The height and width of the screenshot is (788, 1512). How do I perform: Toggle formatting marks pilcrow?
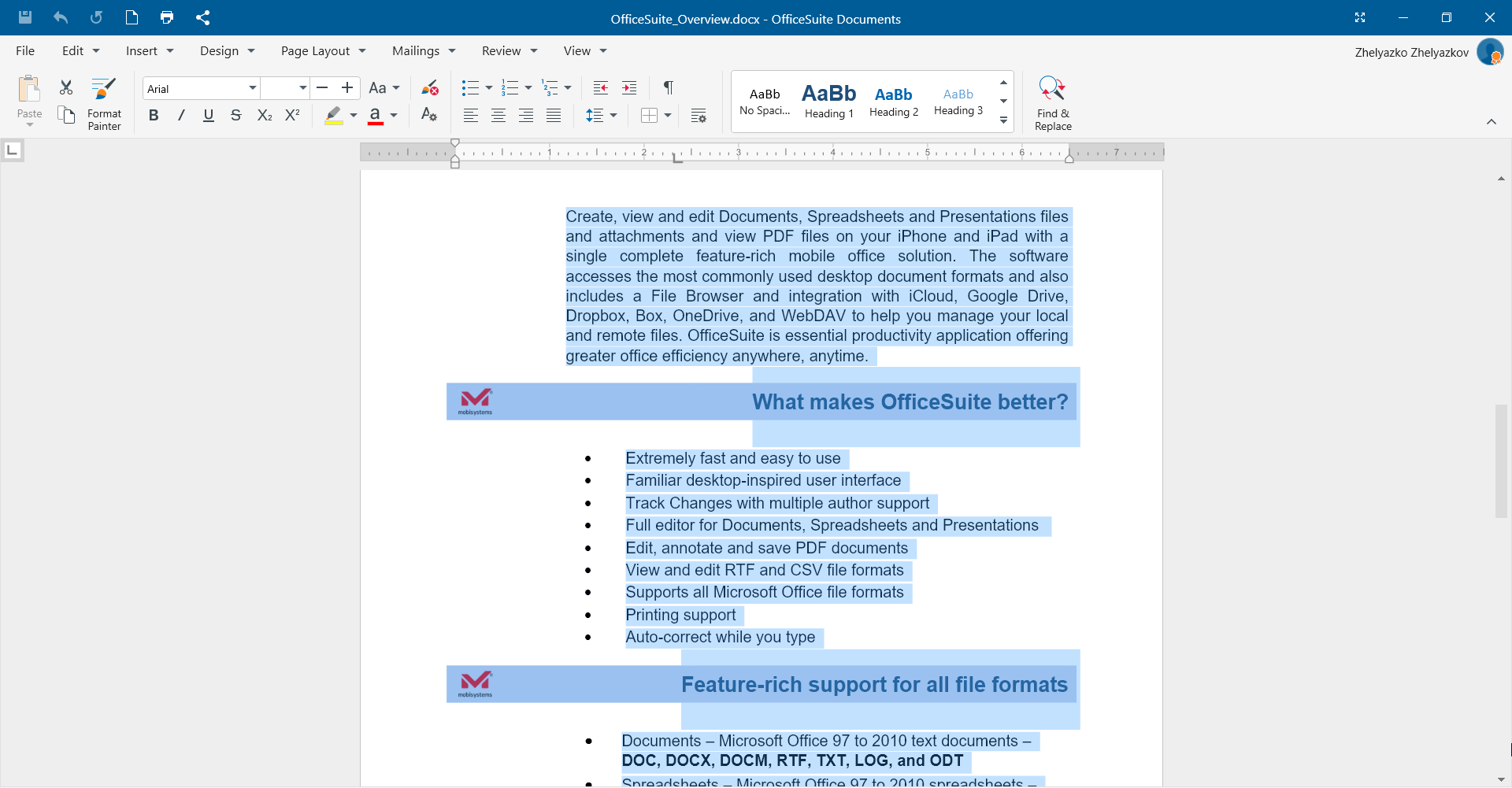pos(668,87)
